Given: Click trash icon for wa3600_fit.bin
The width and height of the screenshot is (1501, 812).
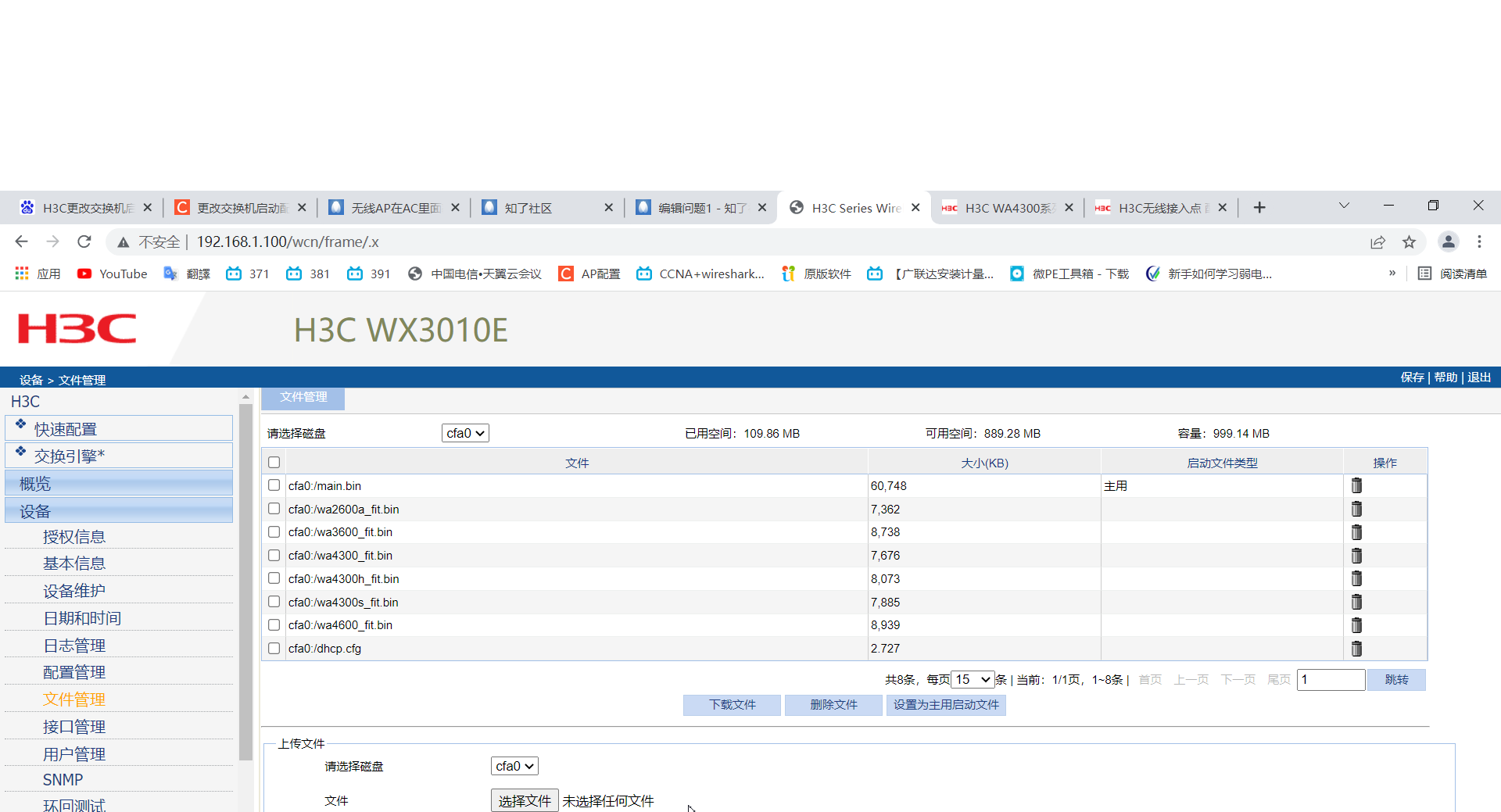Looking at the screenshot, I should 1356,532.
